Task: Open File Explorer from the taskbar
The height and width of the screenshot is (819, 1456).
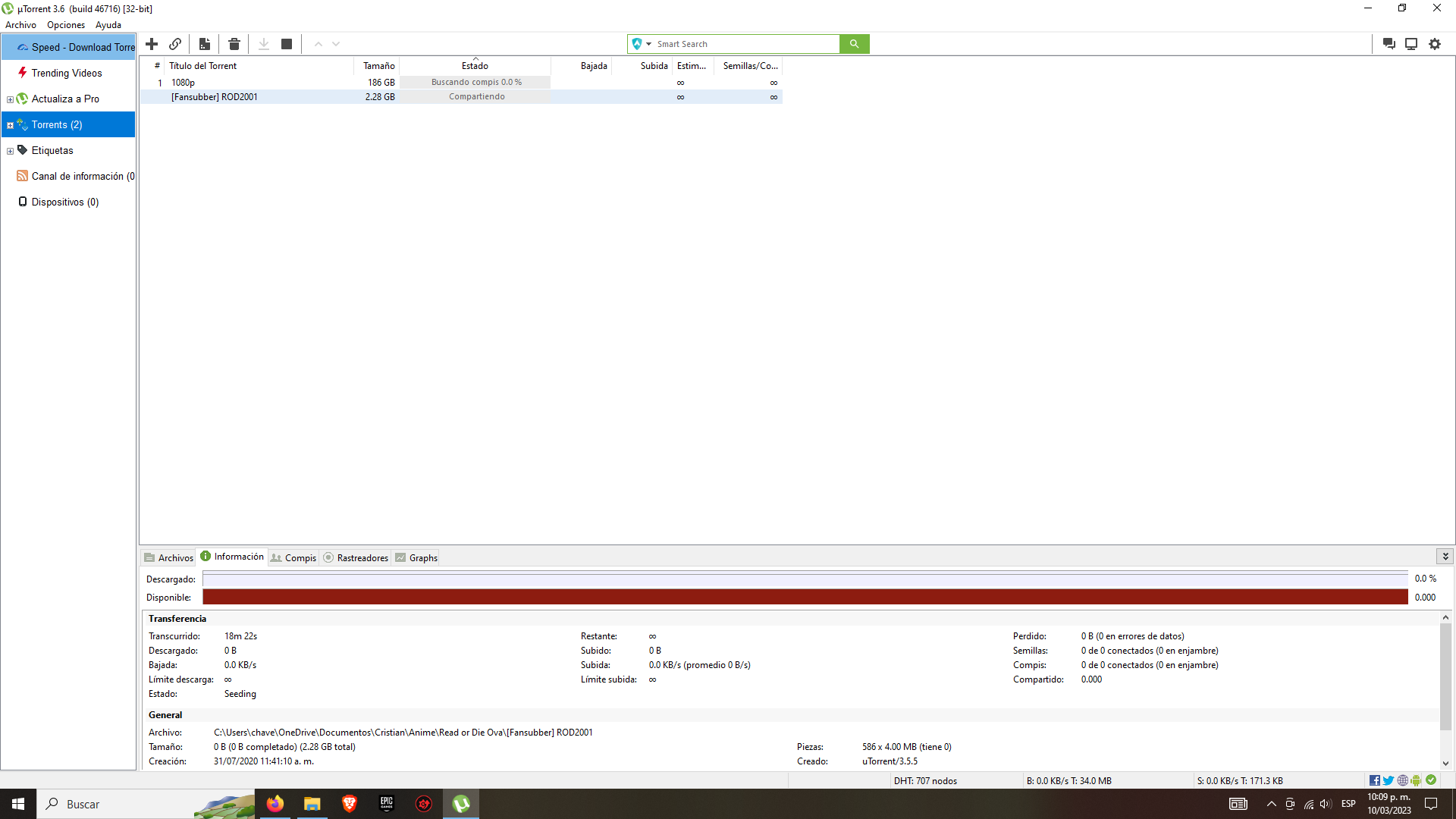Action: (x=312, y=804)
